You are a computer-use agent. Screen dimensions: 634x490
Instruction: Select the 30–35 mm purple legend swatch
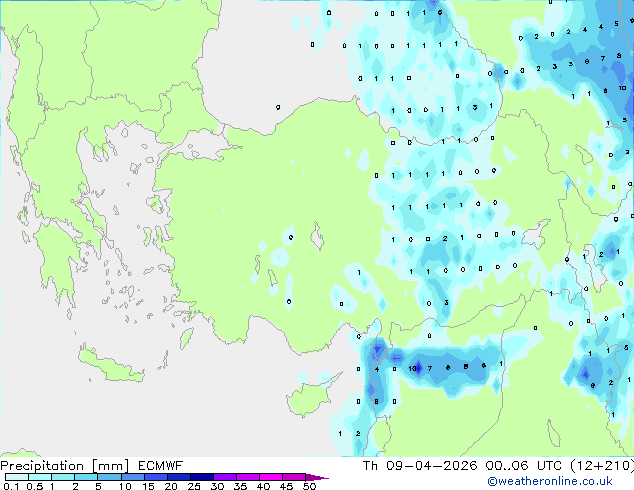[224, 477]
